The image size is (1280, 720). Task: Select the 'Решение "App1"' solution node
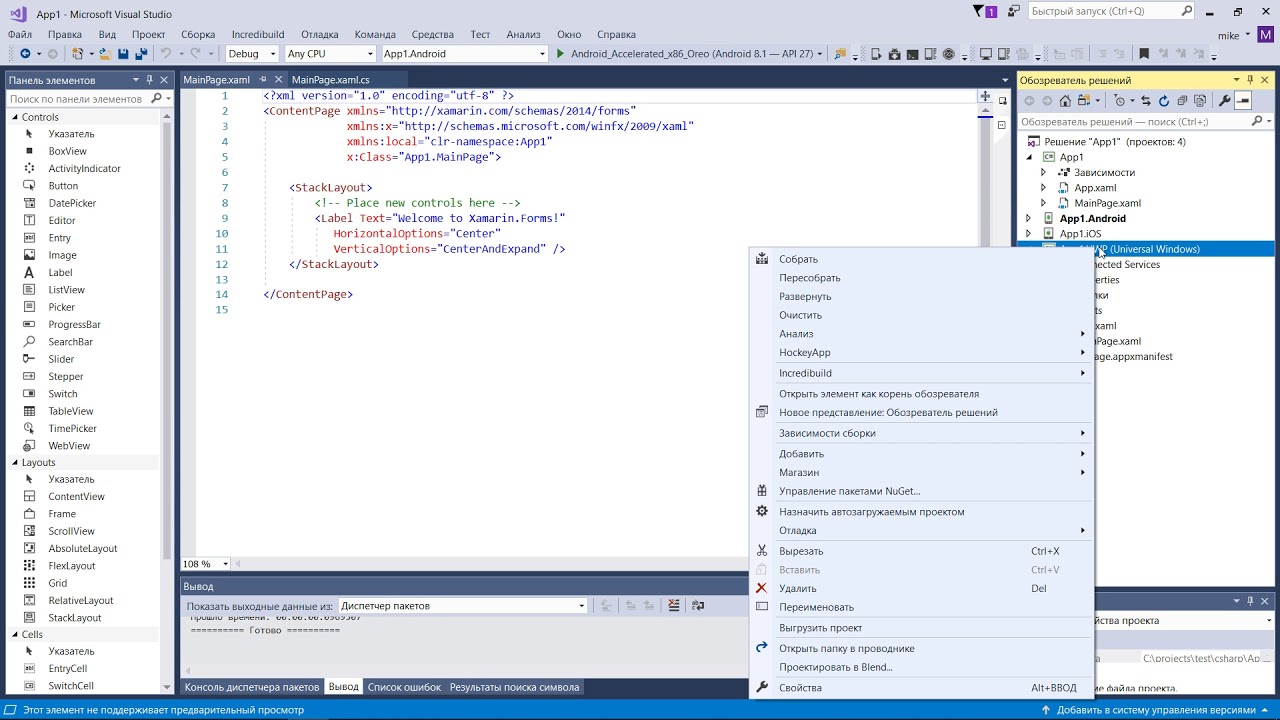(x=1115, y=142)
